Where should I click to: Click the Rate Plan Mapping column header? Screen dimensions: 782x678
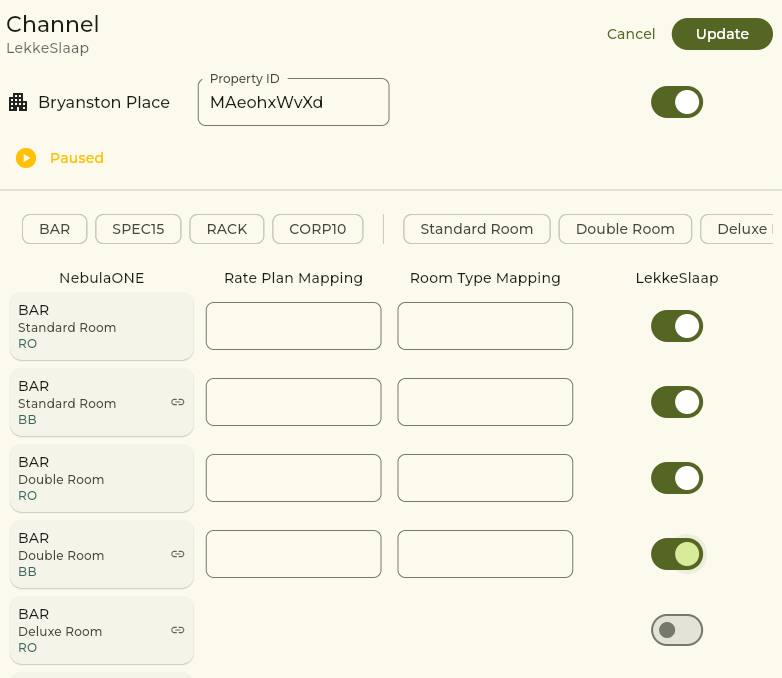click(x=294, y=278)
